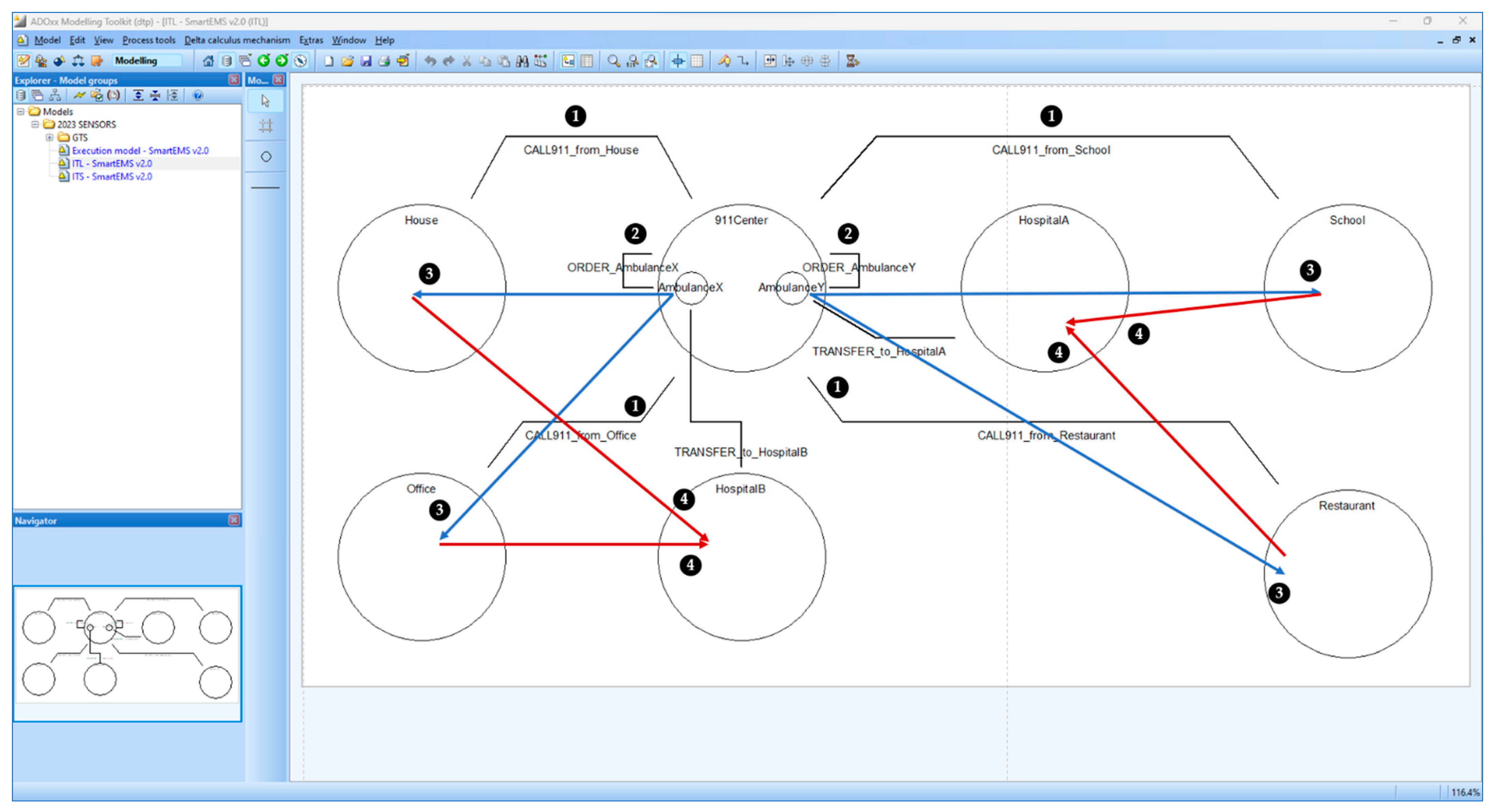This screenshot has width=1495, height=812.
Task: Open Execution model - SmartEMS v2.0
Action: click(140, 150)
